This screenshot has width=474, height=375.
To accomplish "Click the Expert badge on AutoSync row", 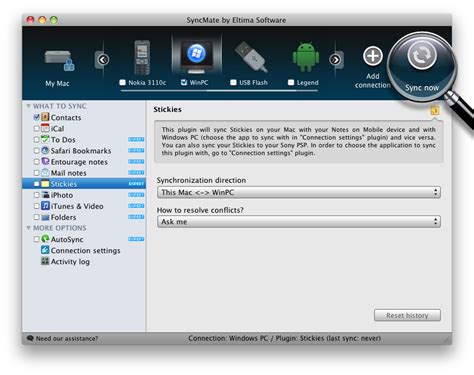I will pos(136,239).
